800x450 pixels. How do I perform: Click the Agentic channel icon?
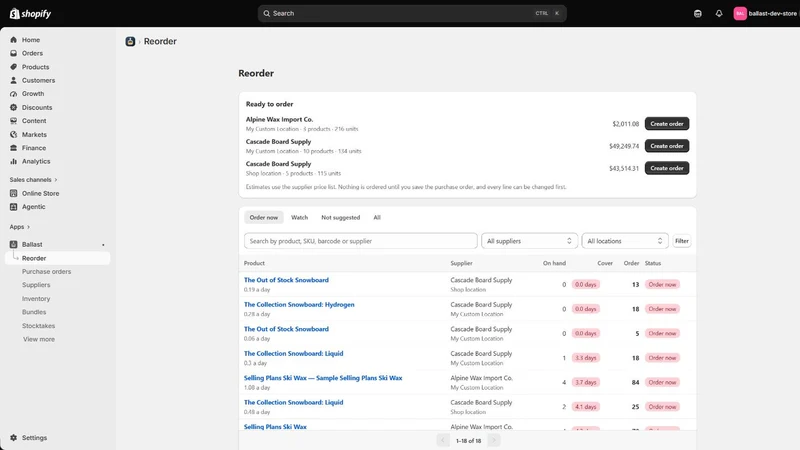pyautogui.click(x=14, y=207)
